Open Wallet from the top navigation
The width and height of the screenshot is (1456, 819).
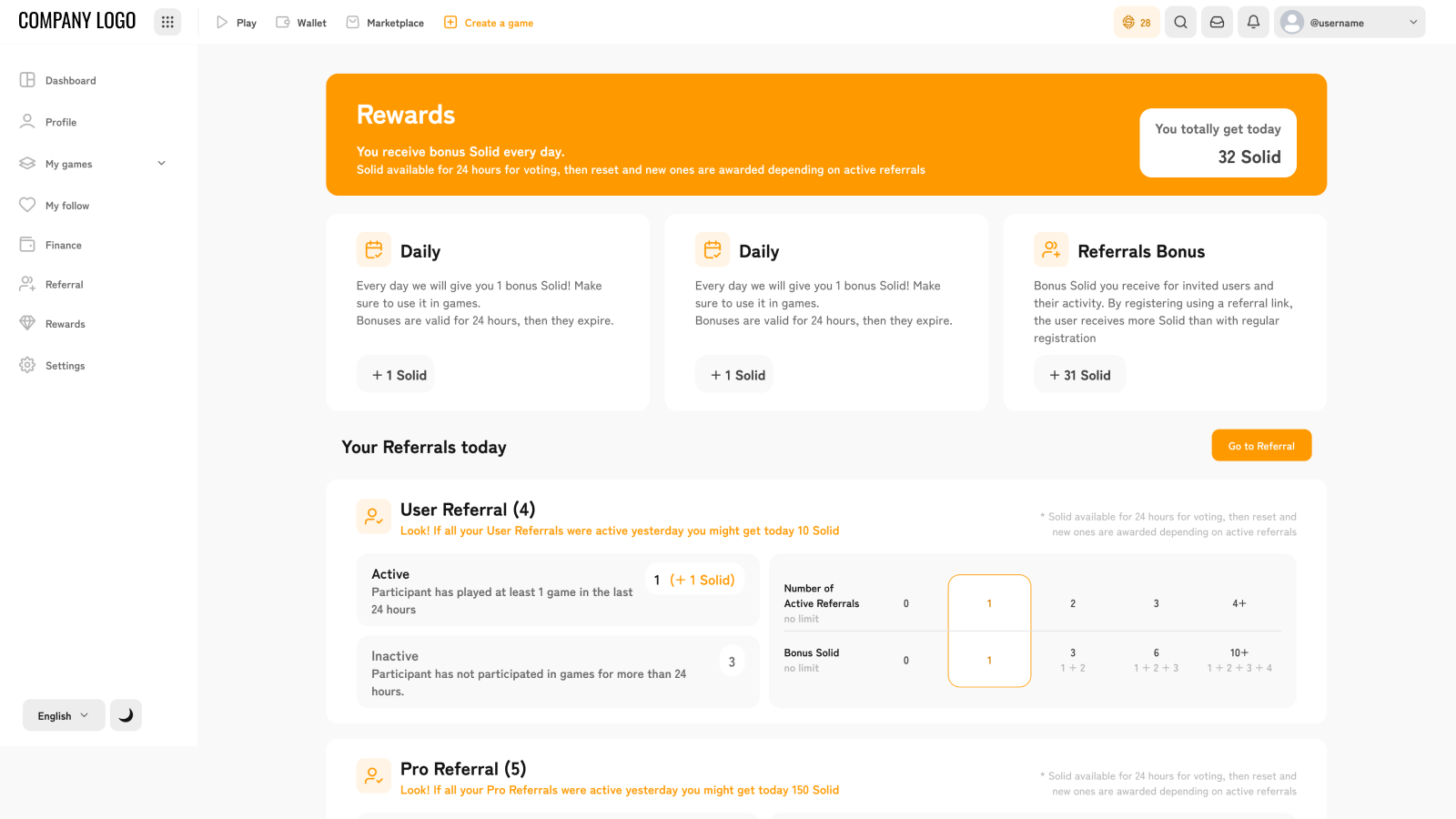301,23
